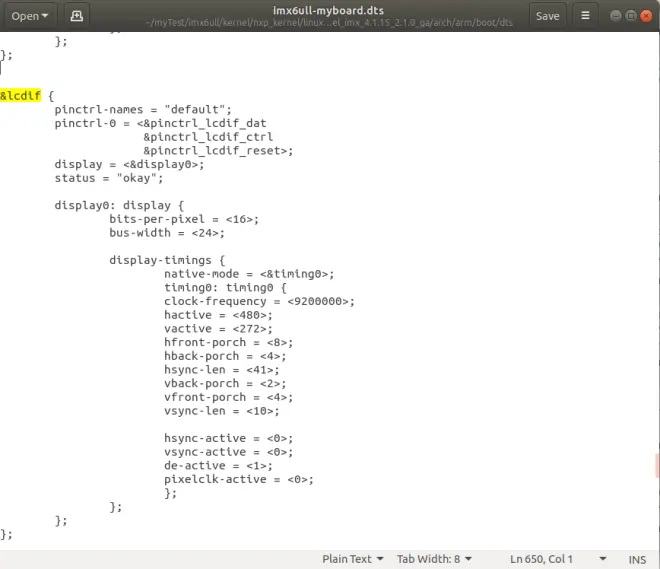Viewport: 660px width, 569px height.
Task: Click the vfront-porch = <4> line
Action: [229, 397]
